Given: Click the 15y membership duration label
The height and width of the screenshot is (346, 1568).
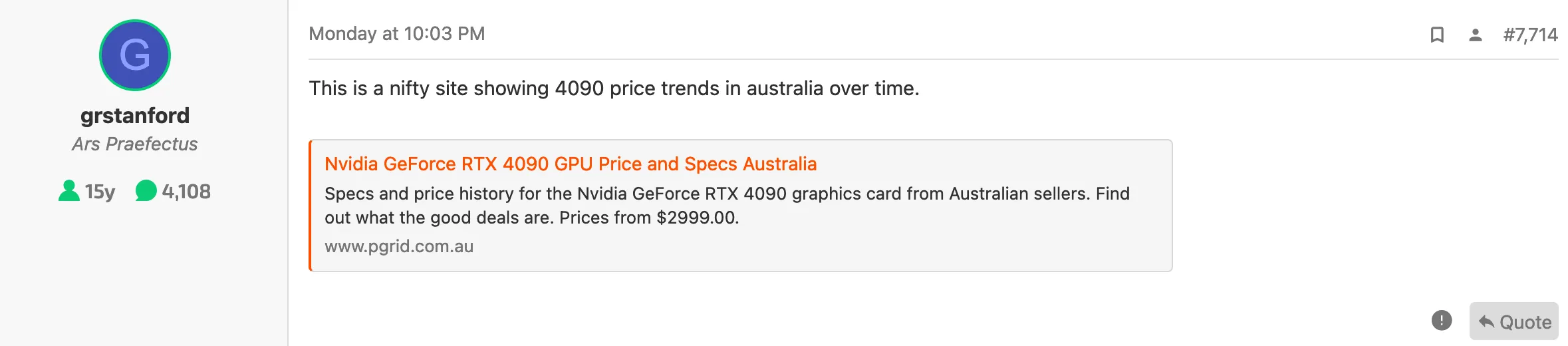Looking at the screenshot, I should [x=100, y=192].
